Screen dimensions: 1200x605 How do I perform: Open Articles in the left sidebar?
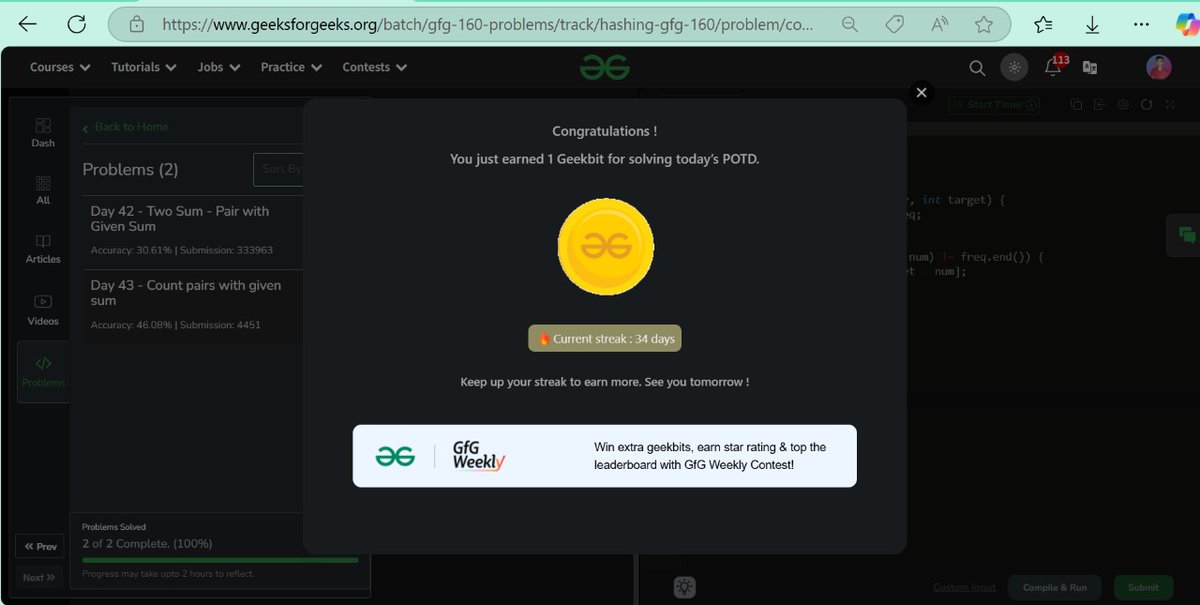[43, 249]
